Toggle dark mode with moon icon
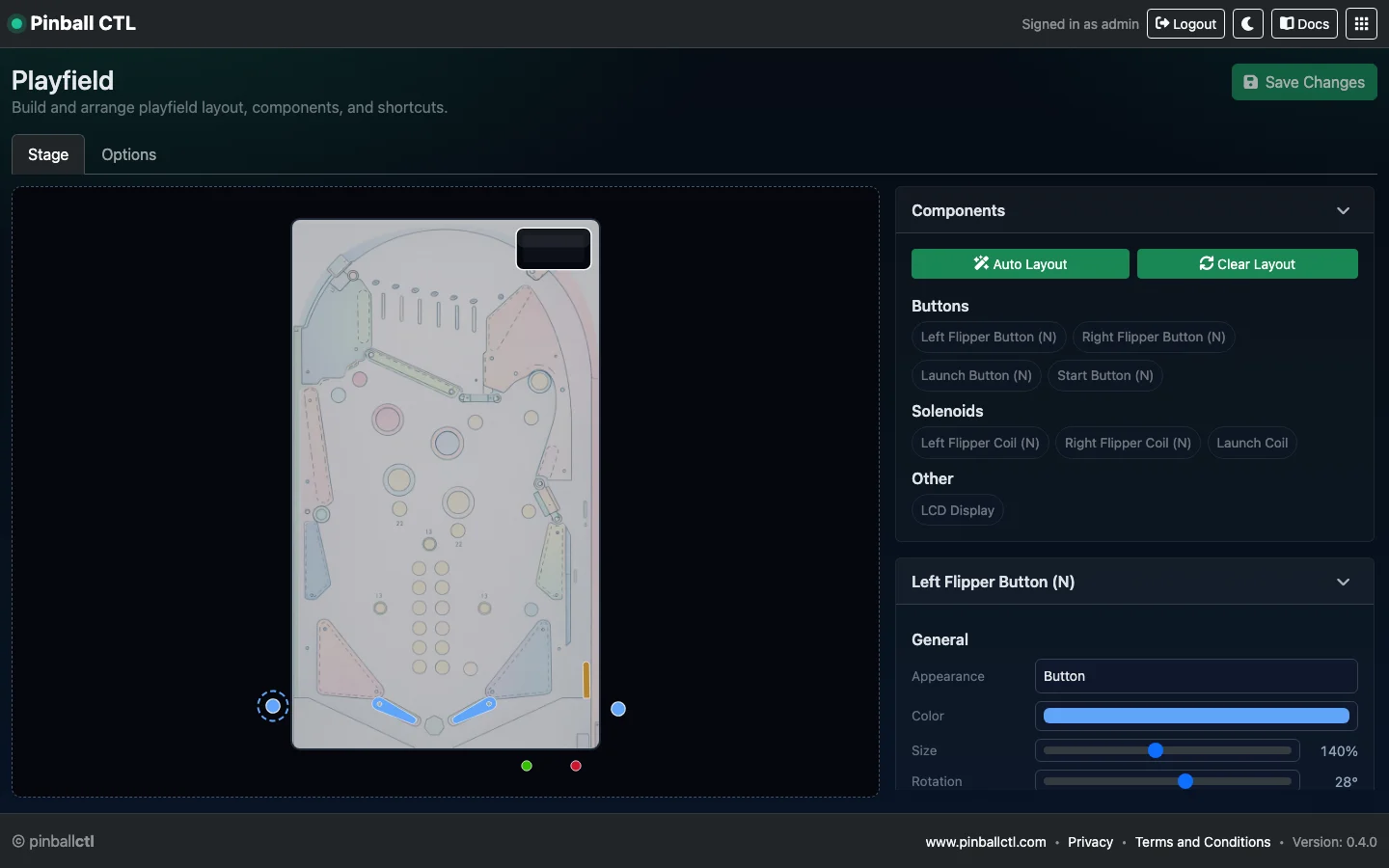This screenshot has width=1389, height=868. (1247, 24)
